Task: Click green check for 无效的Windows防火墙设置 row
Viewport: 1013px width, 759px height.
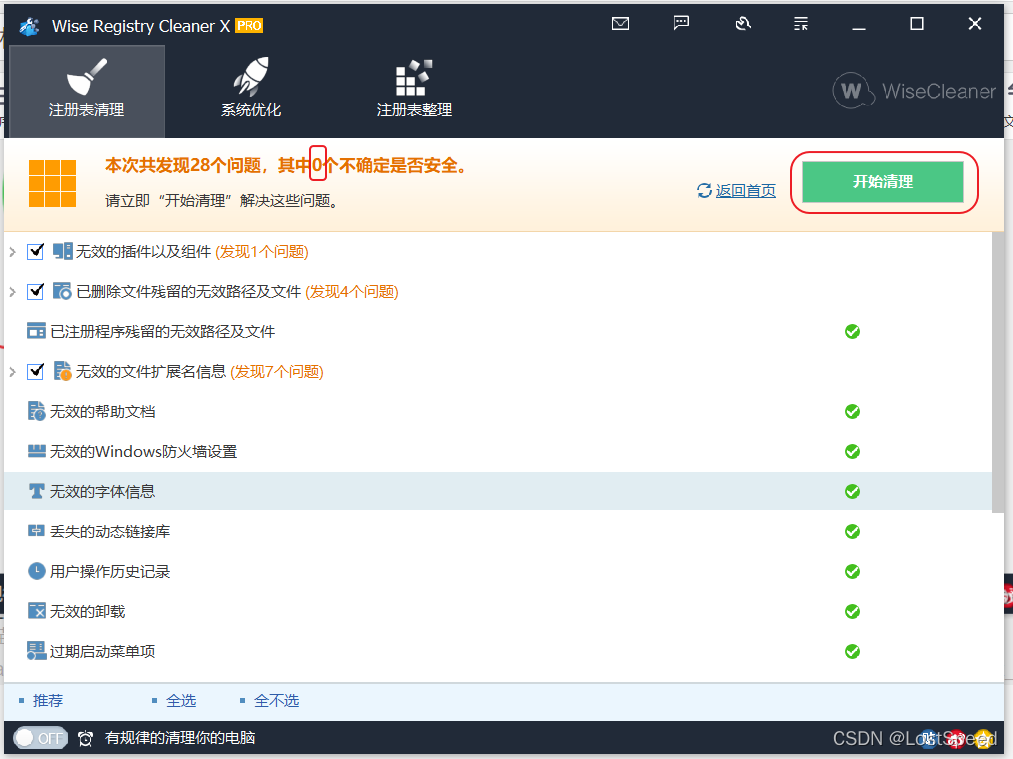Action: [852, 452]
